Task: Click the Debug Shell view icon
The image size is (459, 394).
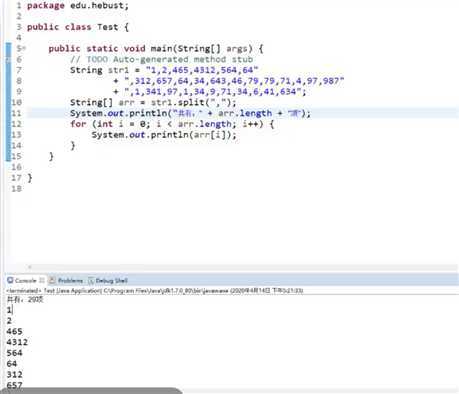Action: point(91,281)
